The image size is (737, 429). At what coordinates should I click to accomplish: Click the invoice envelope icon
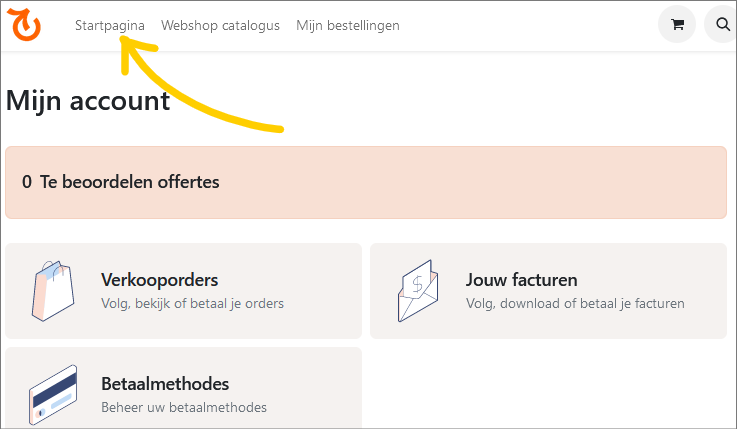[417, 290]
